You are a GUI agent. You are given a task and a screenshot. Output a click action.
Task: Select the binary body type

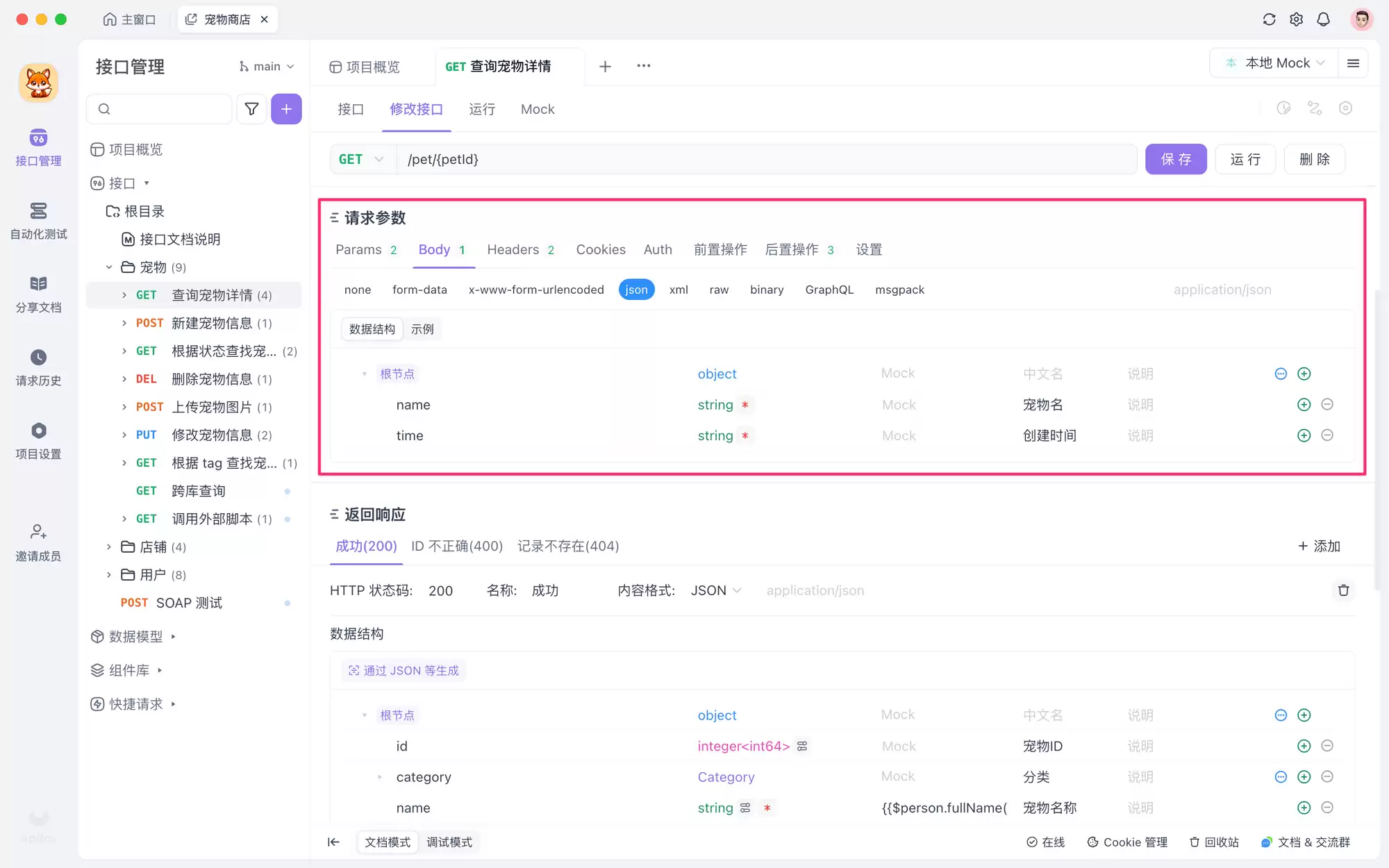tap(767, 290)
